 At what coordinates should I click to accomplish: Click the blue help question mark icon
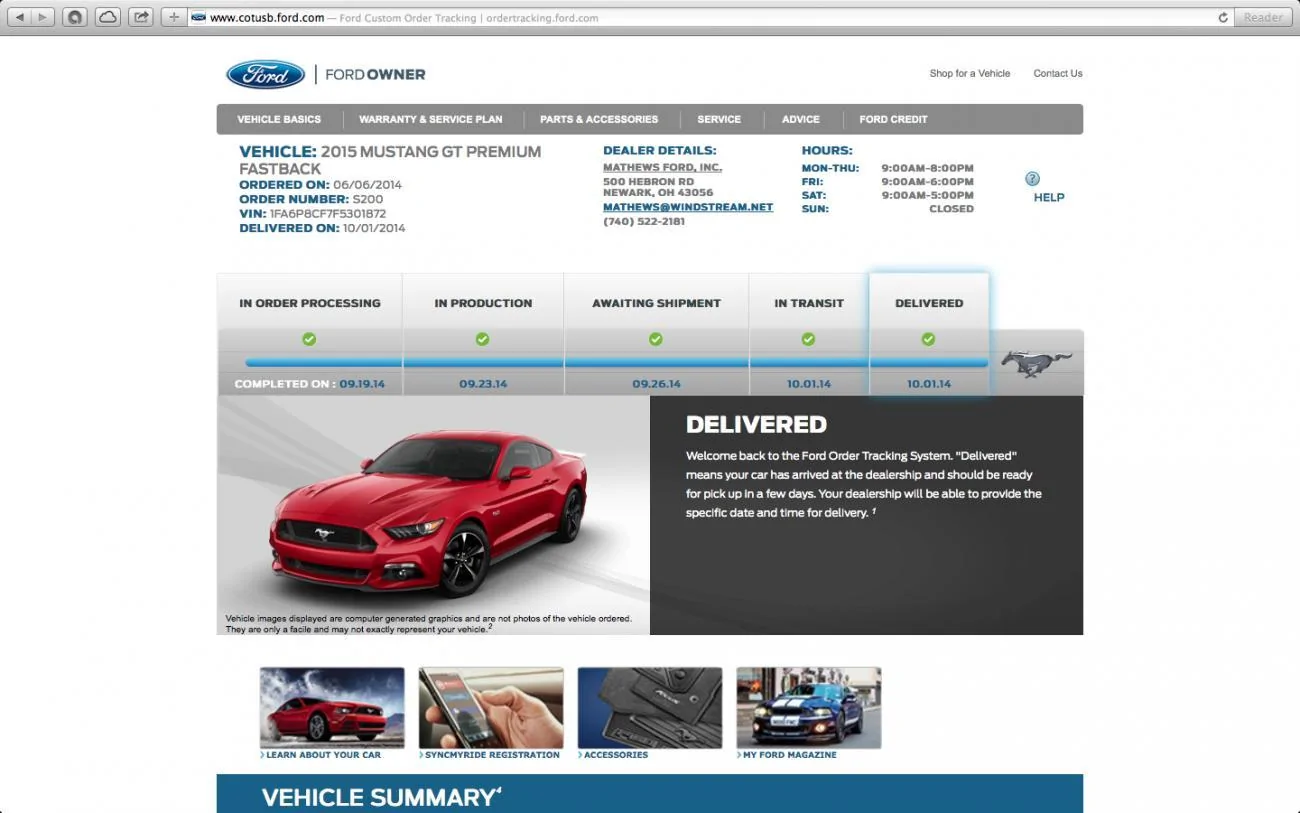1032,179
